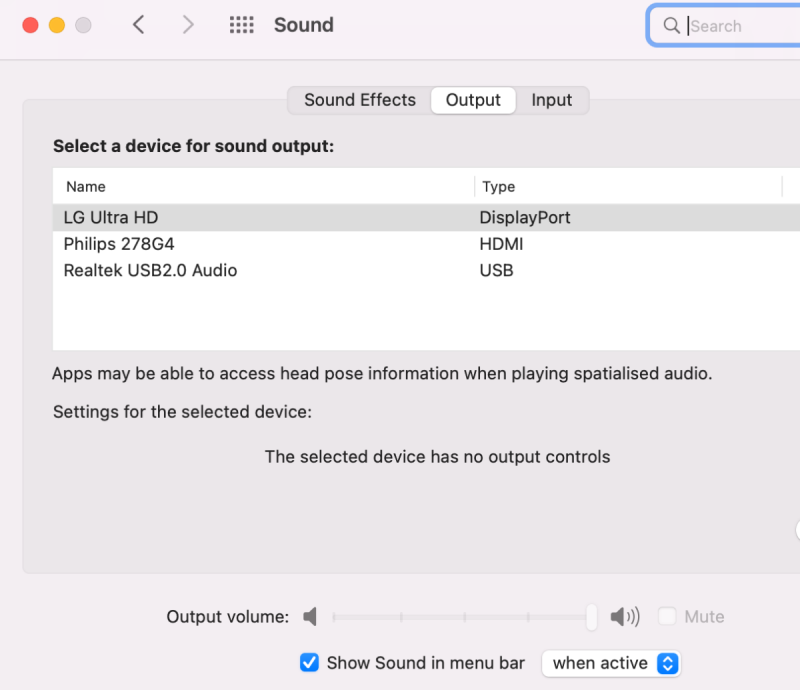The width and height of the screenshot is (800, 690).
Task: Open the "when active" dropdown
Action: click(611, 663)
